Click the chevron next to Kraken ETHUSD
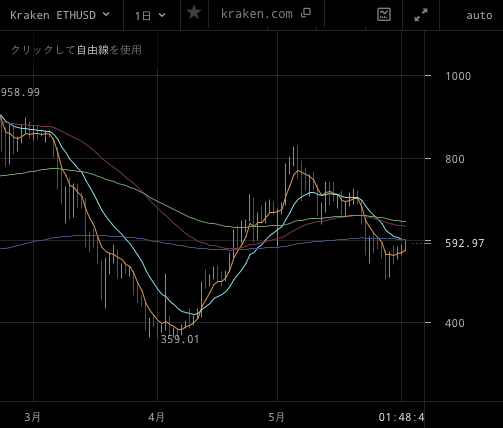Viewport: 503px width, 428px height. [x=106, y=15]
